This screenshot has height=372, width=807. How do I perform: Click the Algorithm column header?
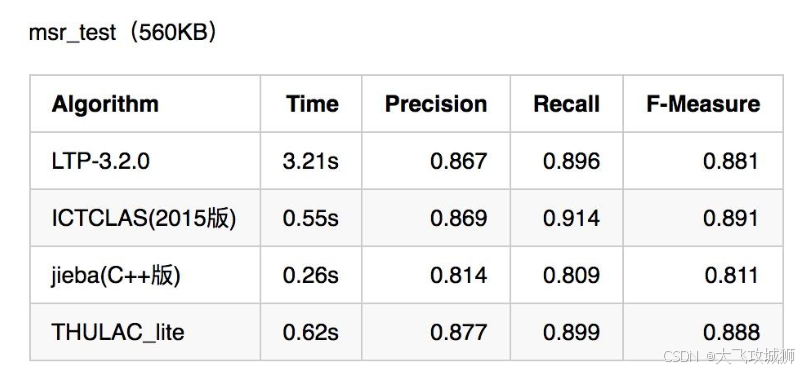(105, 104)
